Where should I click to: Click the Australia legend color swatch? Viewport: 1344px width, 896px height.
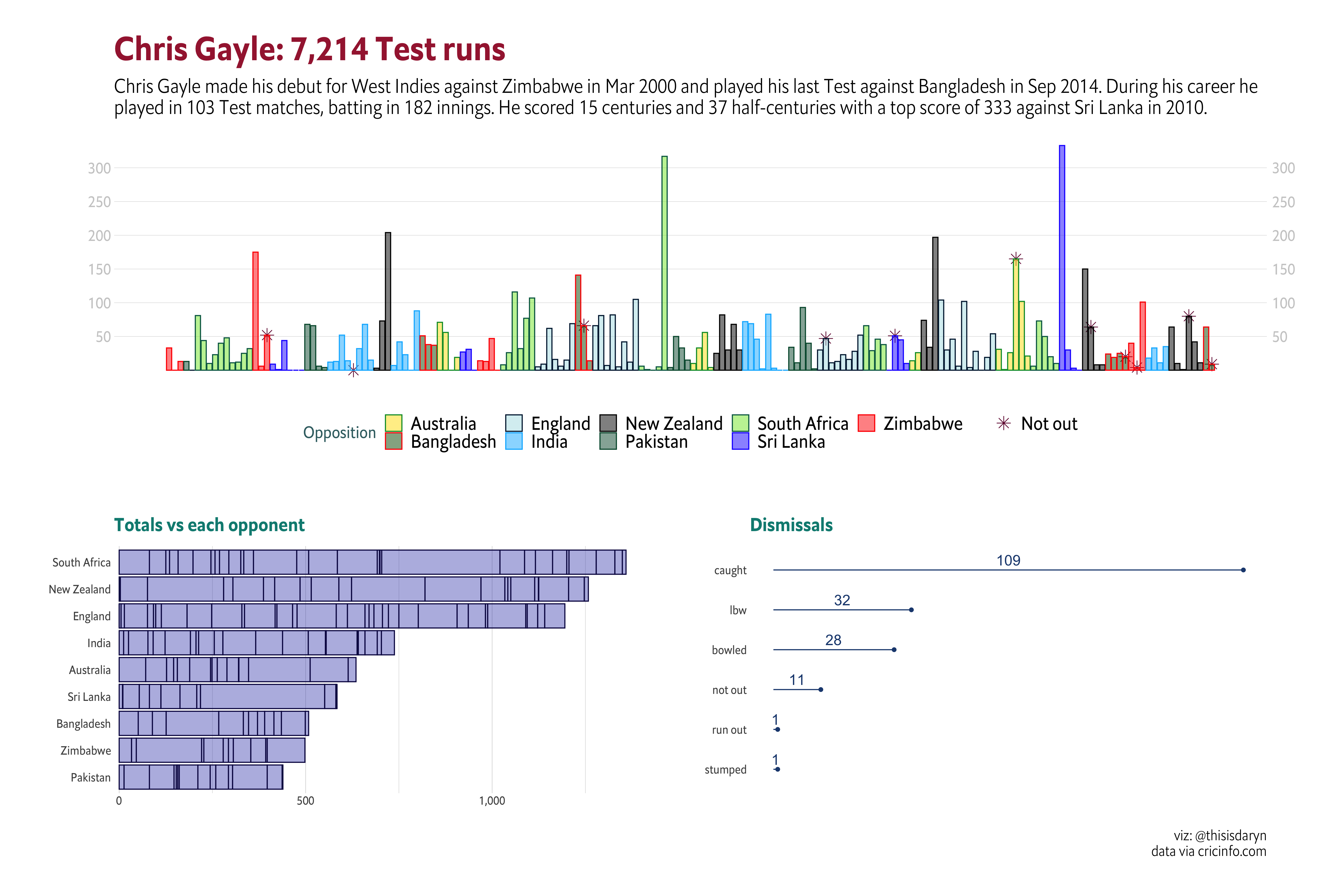(x=393, y=423)
